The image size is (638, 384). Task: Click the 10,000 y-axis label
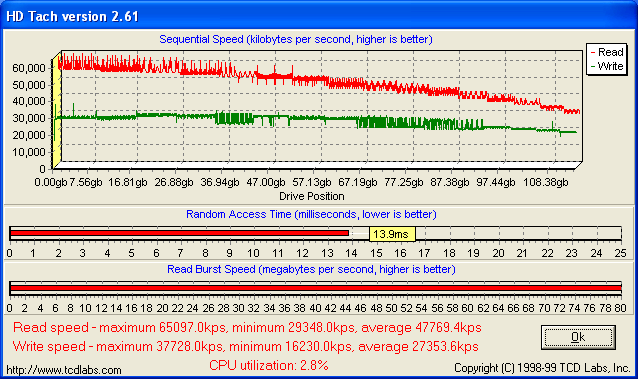28,152
